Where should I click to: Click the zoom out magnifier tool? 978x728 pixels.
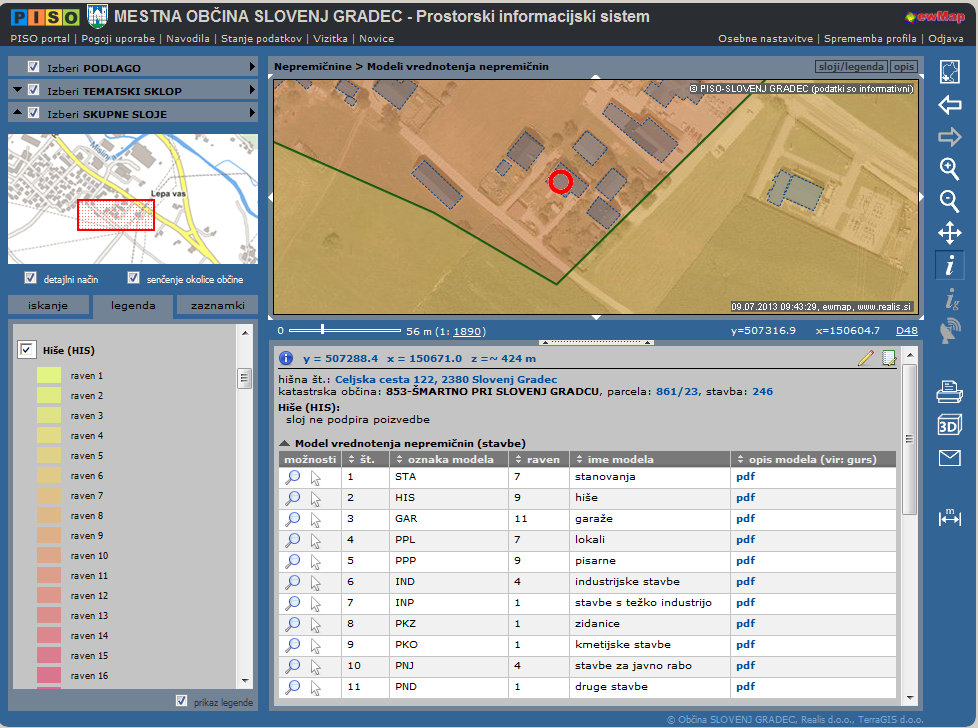pos(949,201)
